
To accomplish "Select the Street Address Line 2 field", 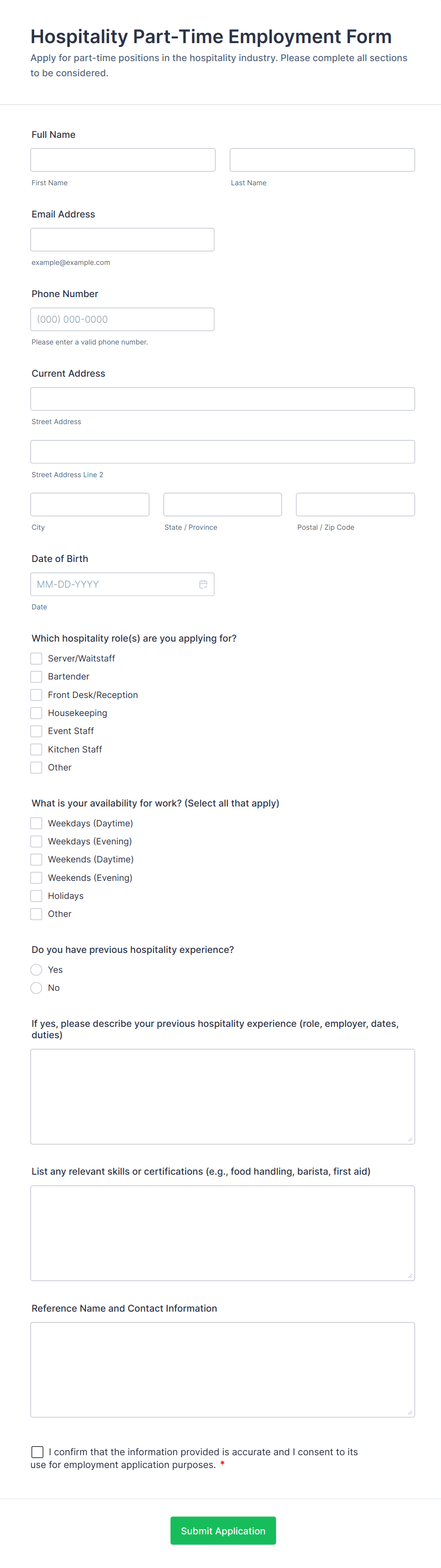I will [222, 452].
